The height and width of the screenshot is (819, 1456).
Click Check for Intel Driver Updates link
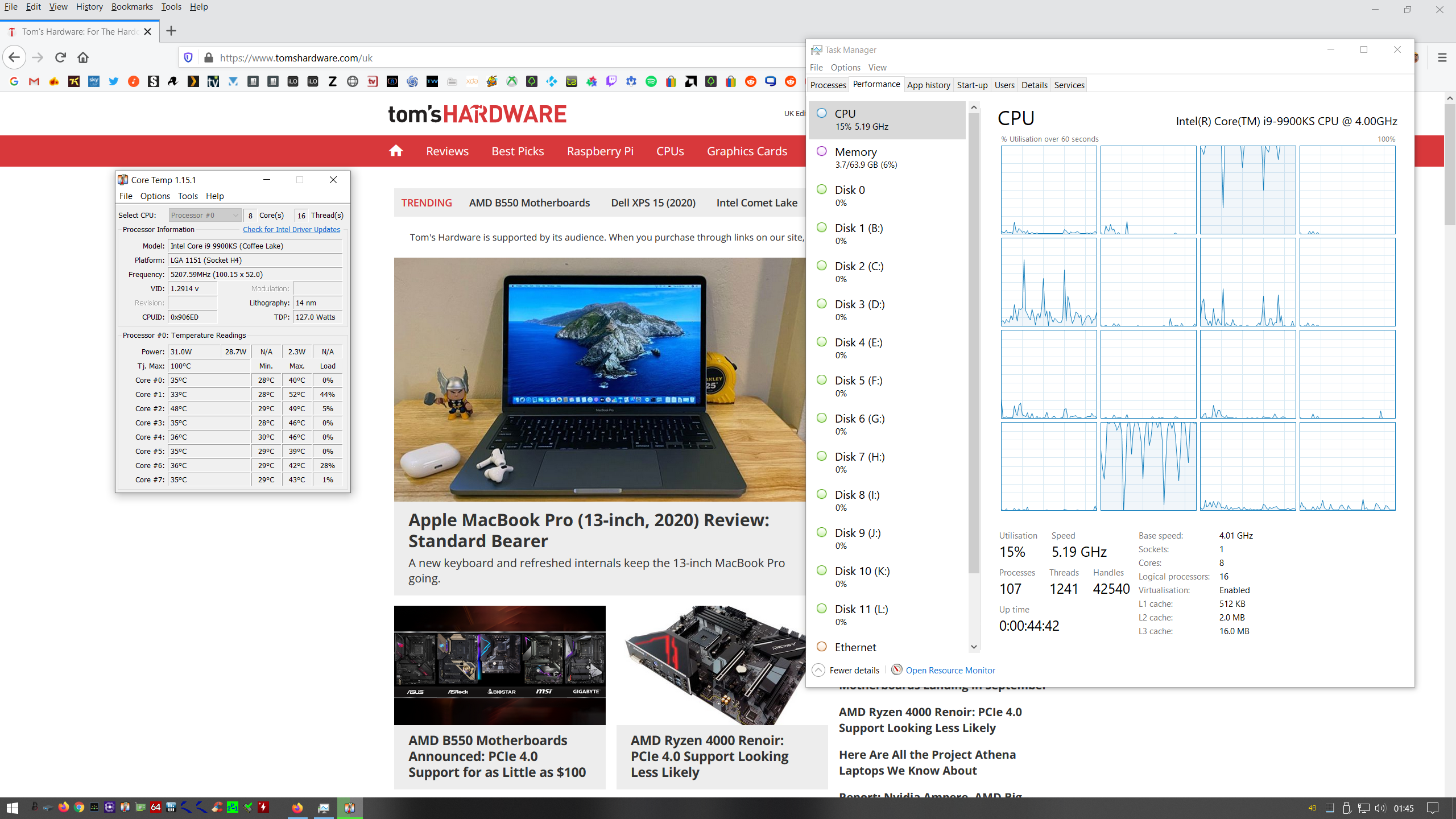point(291,229)
